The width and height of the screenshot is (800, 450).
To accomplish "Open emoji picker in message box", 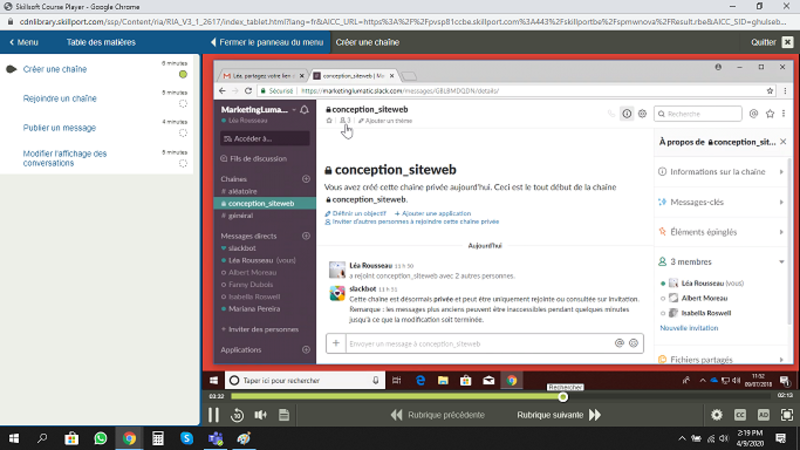I will (x=634, y=344).
